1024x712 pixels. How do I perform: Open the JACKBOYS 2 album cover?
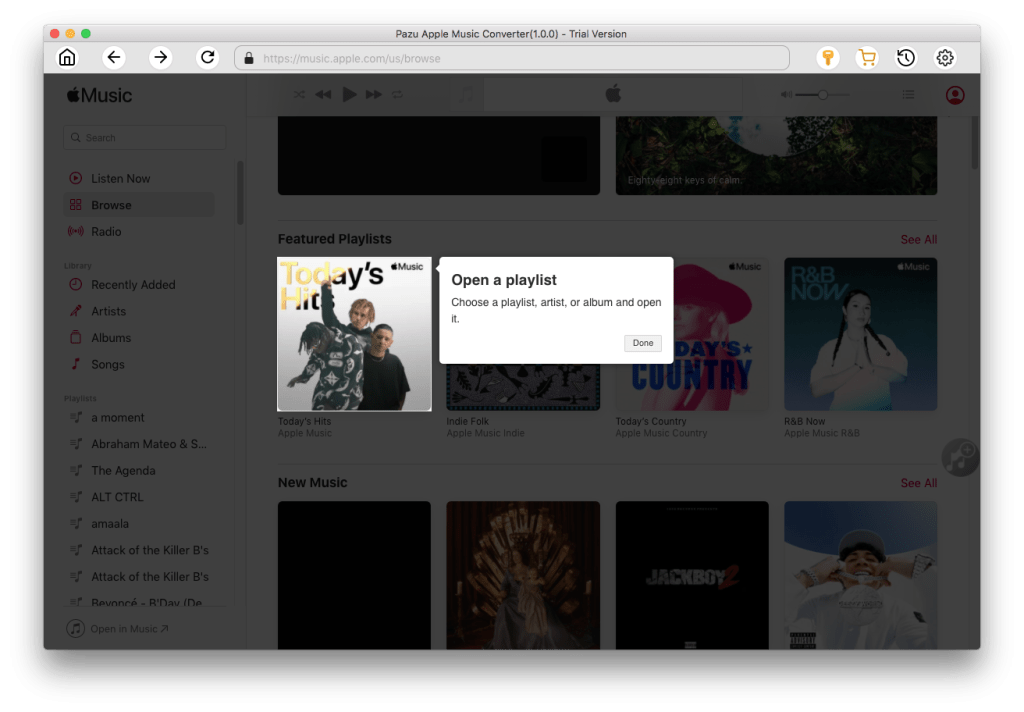(692, 575)
